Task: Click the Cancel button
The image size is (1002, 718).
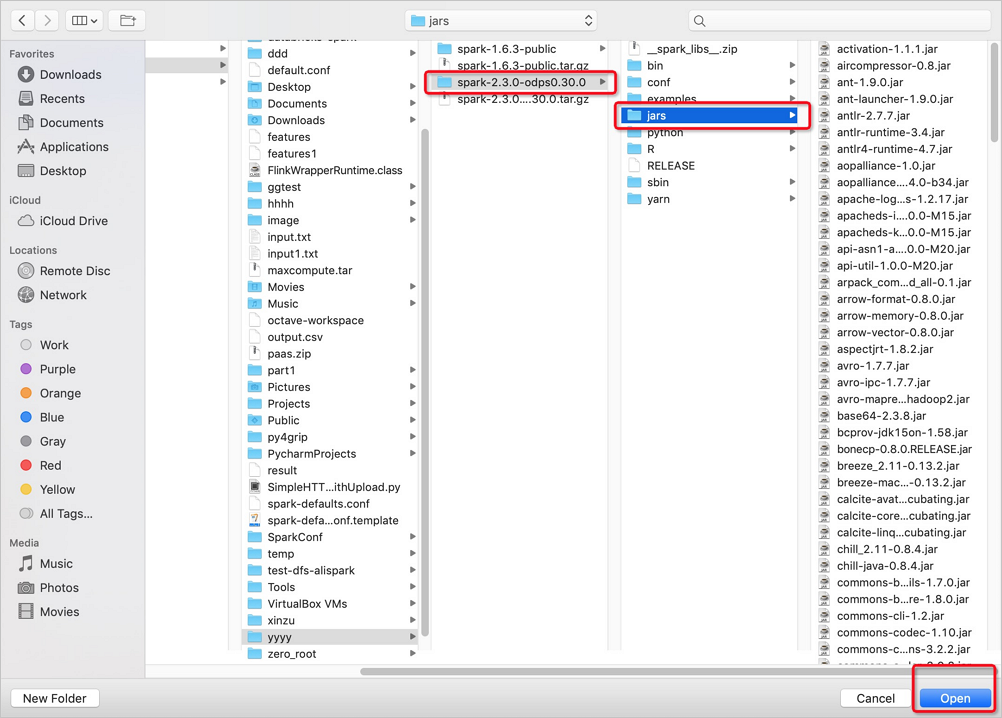Action: 875,698
